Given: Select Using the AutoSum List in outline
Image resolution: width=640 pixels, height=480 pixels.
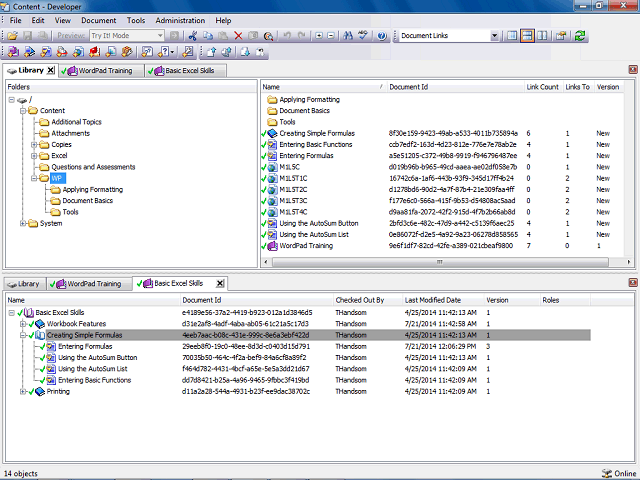Looking at the screenshot, I should click(x=93, y=369).
